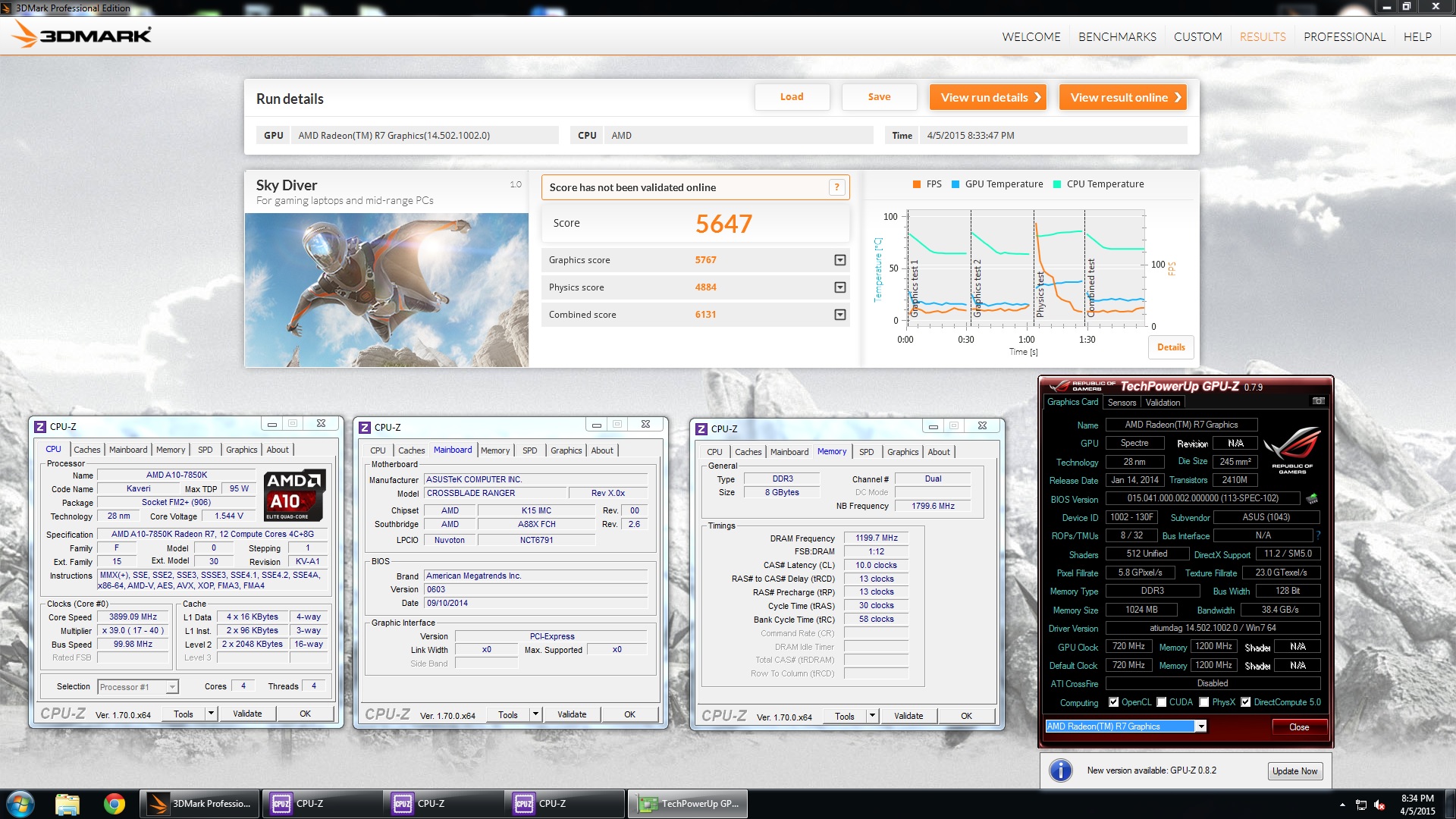This screenshot has height=819, width=1456.
Task: Expand Combined score details
Action: 839,315
